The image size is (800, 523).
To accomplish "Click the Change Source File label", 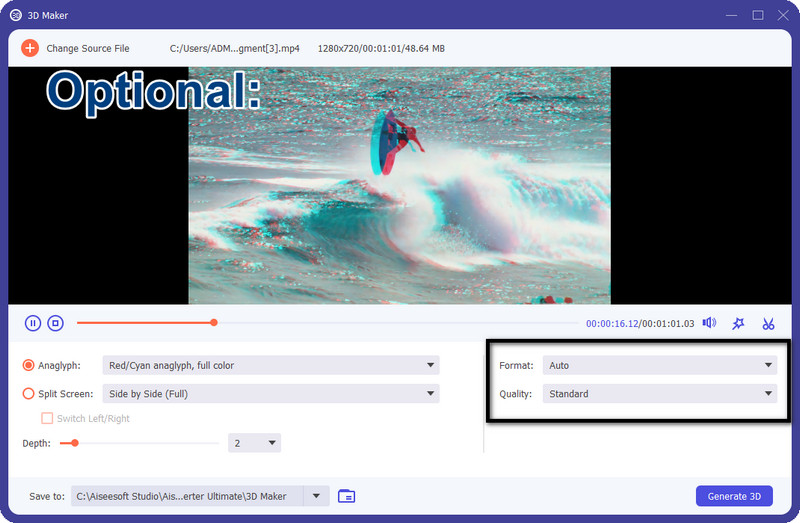I will click(88, 48).
